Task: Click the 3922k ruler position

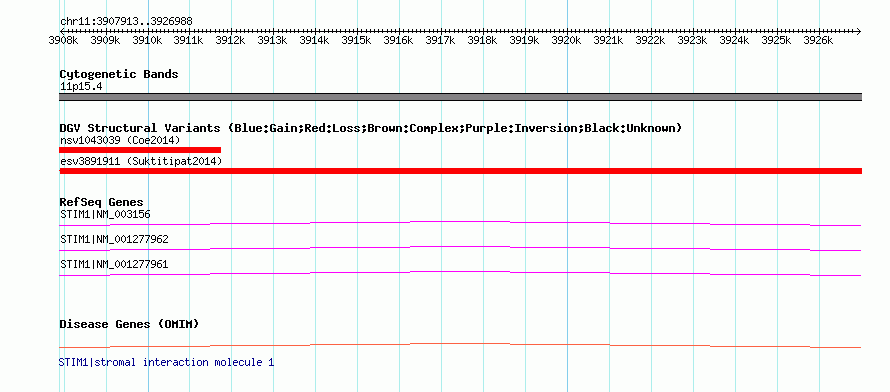Action: pos(651,40)
